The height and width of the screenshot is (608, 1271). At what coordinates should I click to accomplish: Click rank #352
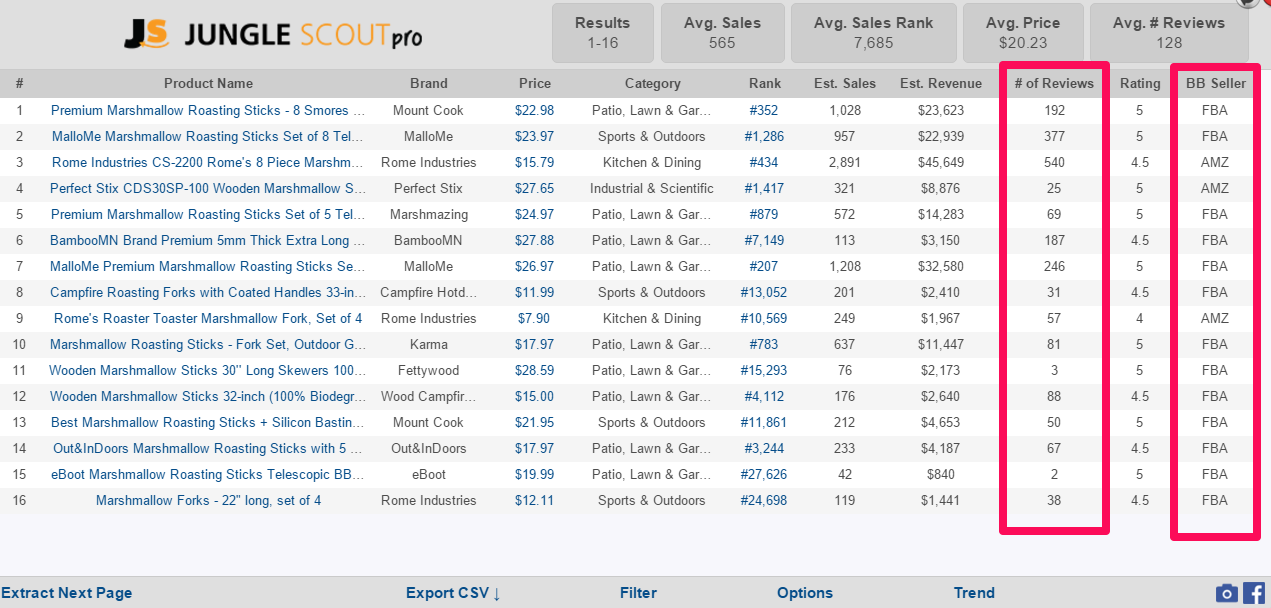pyautogui.click(x=764, y=110)
